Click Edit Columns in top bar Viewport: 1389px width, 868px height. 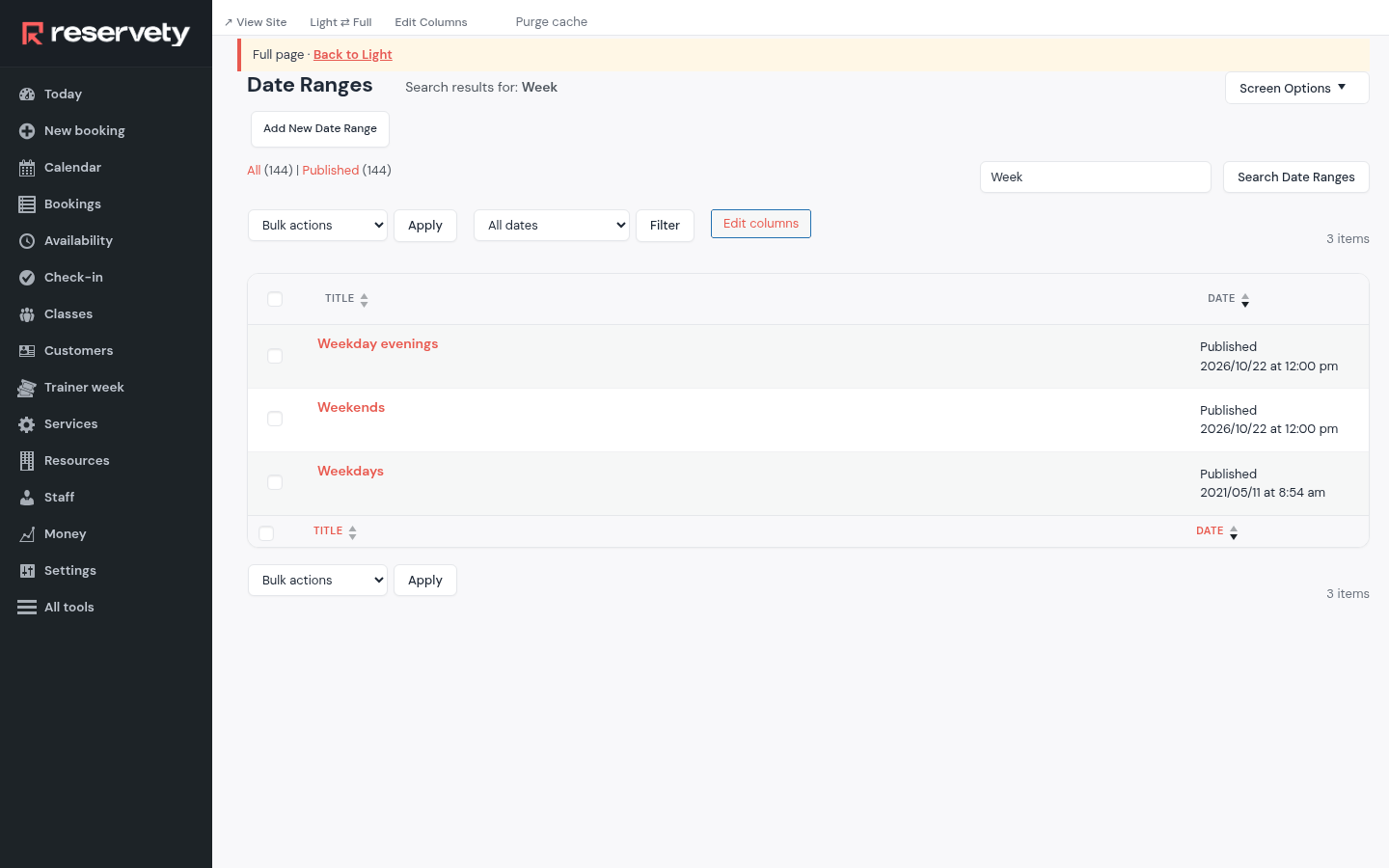tap(431, 22)
